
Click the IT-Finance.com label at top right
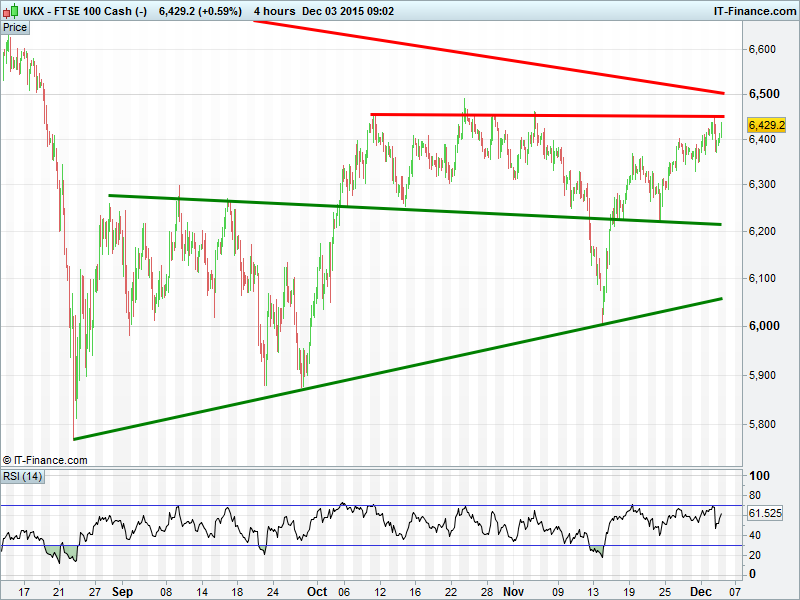pyautogui.click(x=754, y=11)
